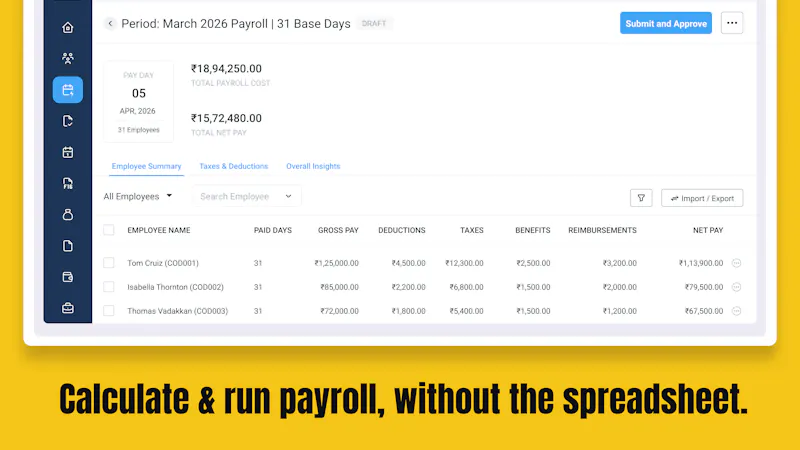Viewport: 800px width, 450px height.
Task: Select the highlighted Payroll run calendar icon
Action: click(68, 90)
